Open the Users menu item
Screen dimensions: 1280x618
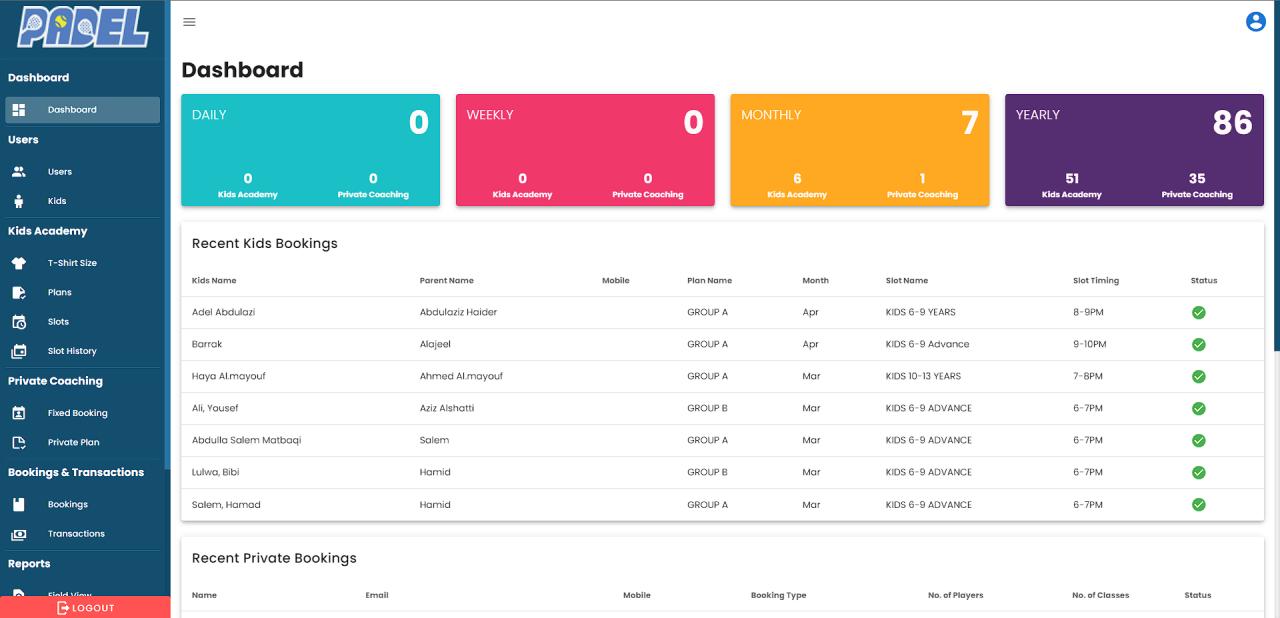coord(82,172)
